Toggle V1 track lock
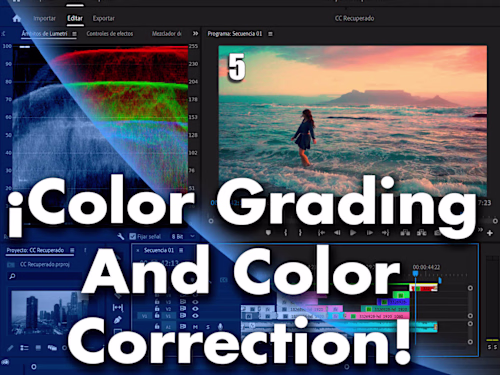500x375 pixels. [157, 315]
